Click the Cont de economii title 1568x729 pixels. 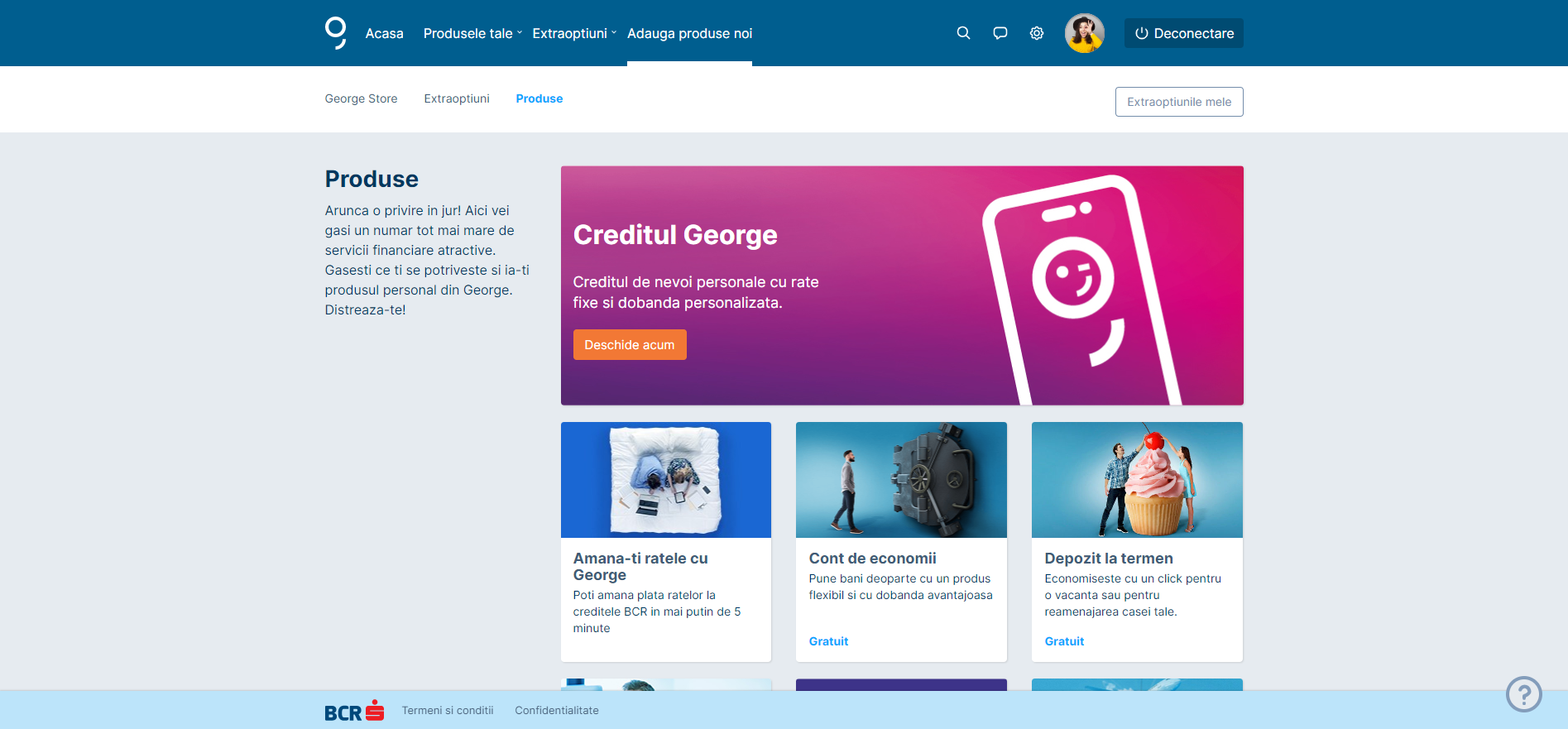point(872,559)
